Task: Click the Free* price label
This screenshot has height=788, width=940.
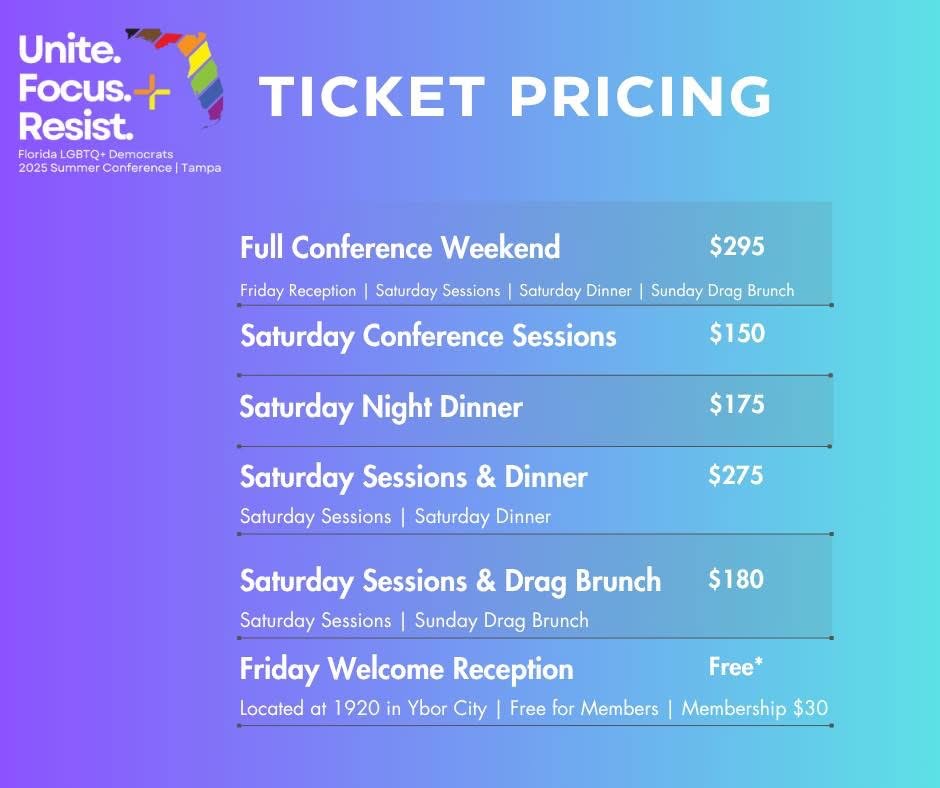Action: point(736,666)
